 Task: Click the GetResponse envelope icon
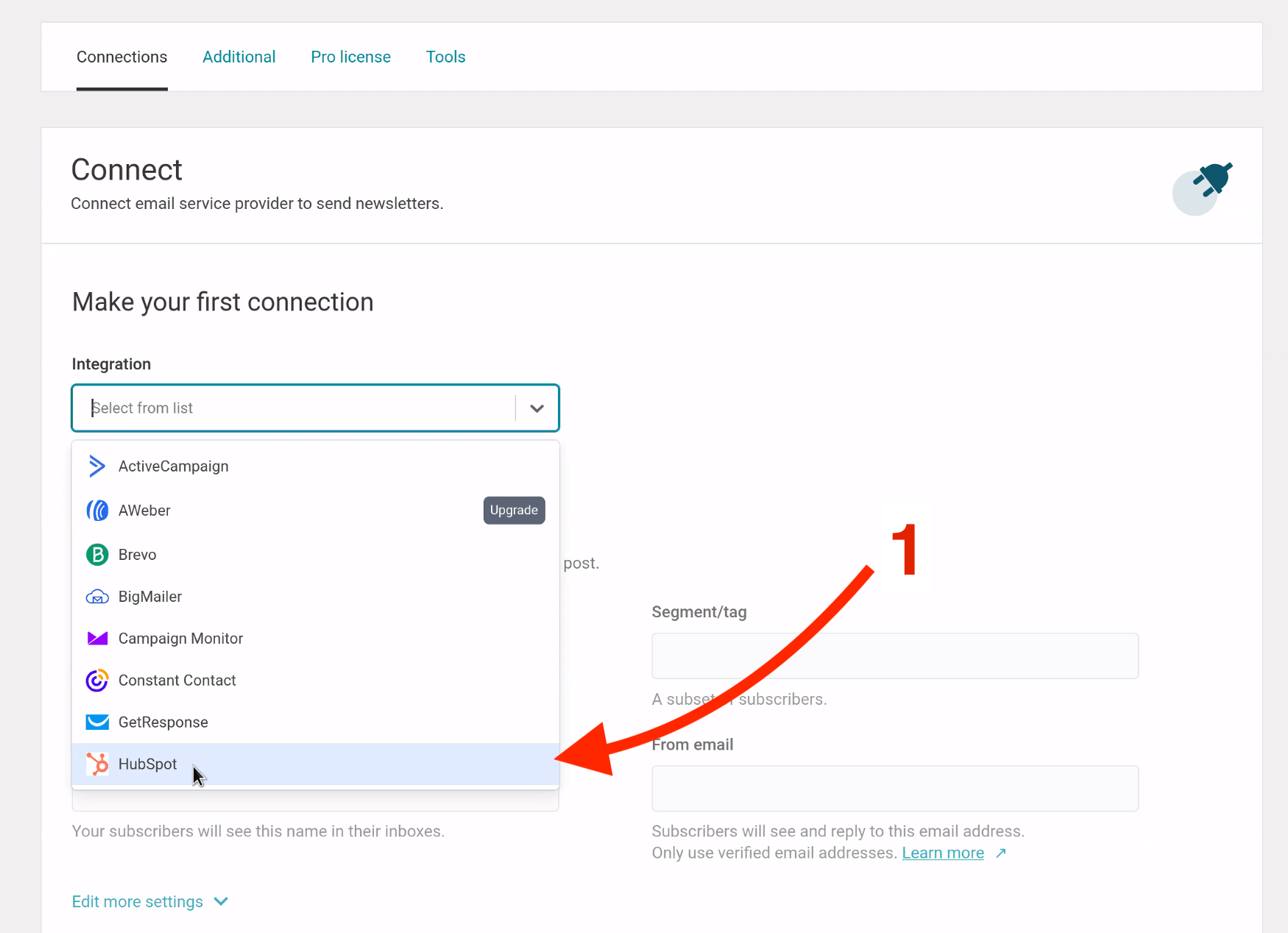[x=97, y=723]
